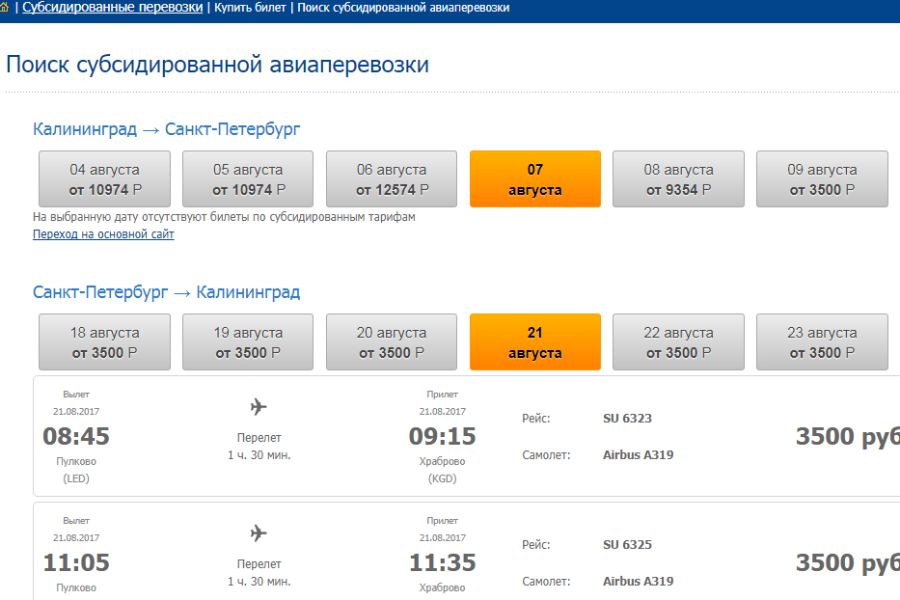Pick the 20 августа return date tab
This screenshot has height=600, width=900.
coord(392,342)
